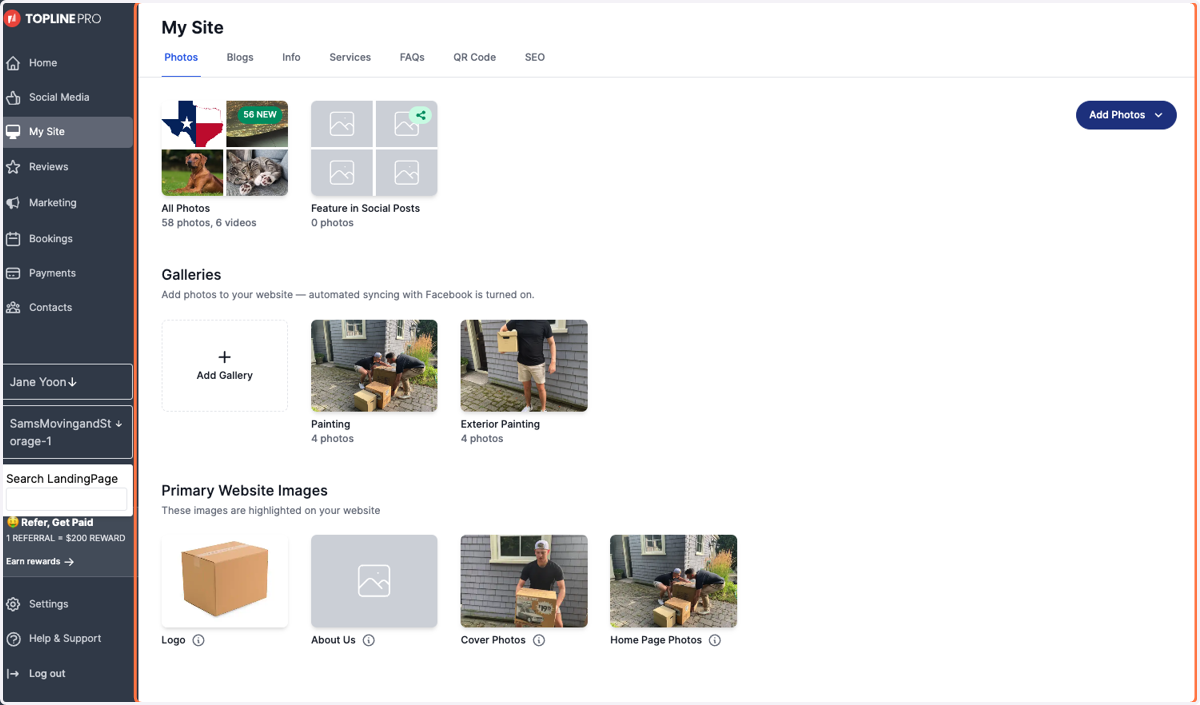
Task: Click the plus icon in Add Gallery
Action: tap(224, 357)
